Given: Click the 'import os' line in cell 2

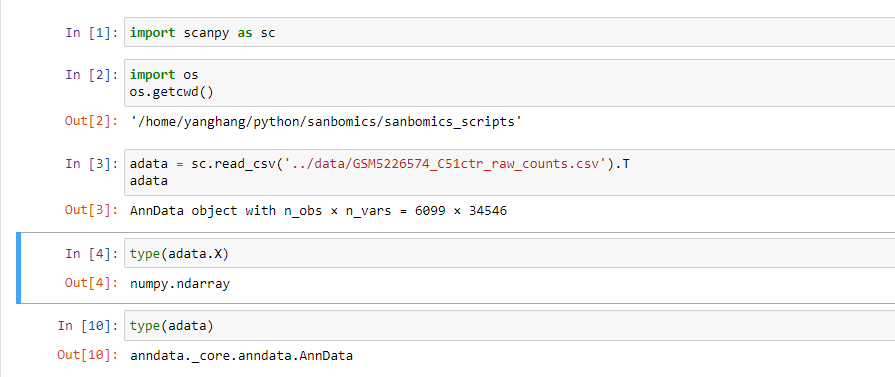Looking at the screenshot, I should pyautogui.click(x=164, y=75).
